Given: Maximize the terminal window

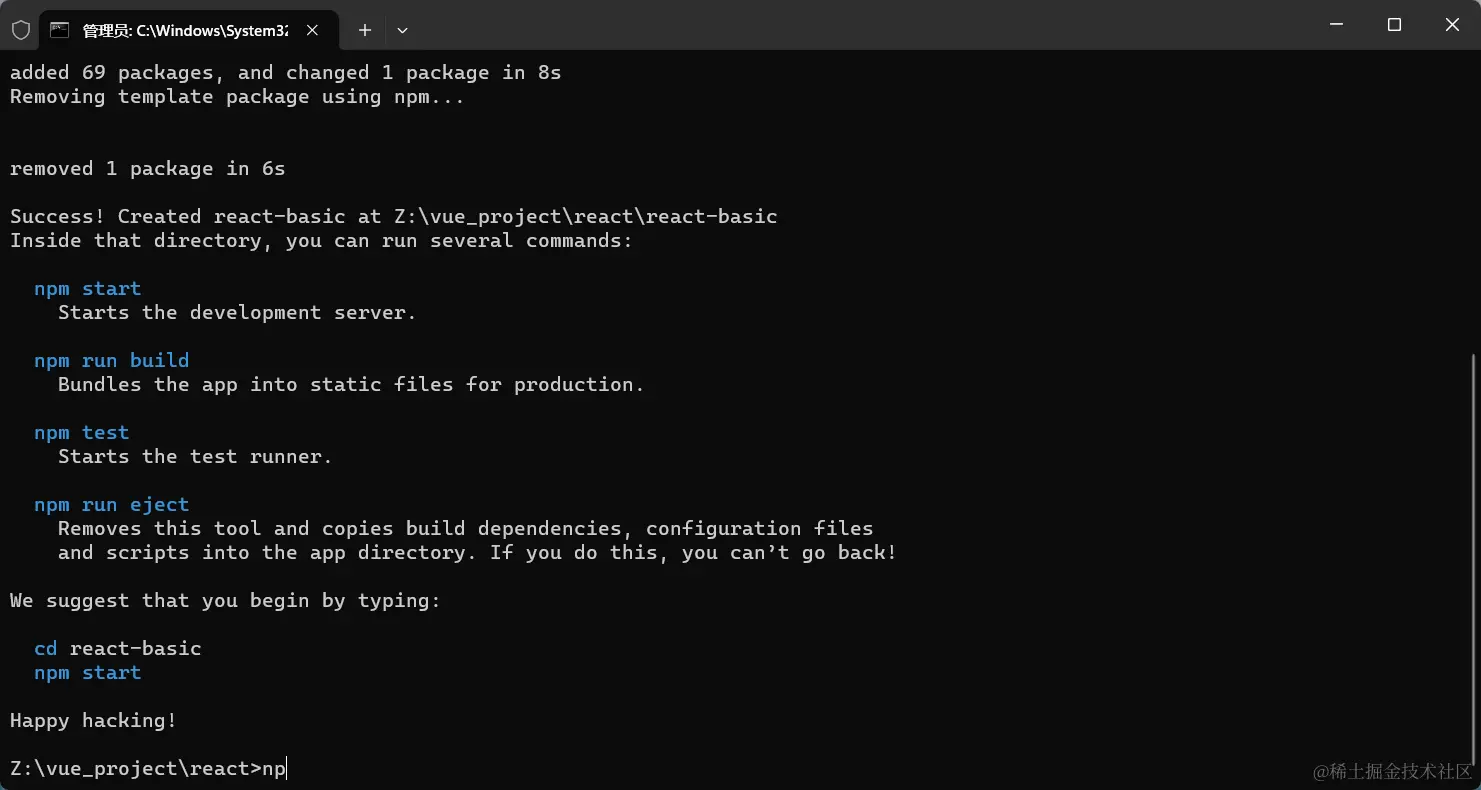Looking at the screenshot, I should 1394,25.
